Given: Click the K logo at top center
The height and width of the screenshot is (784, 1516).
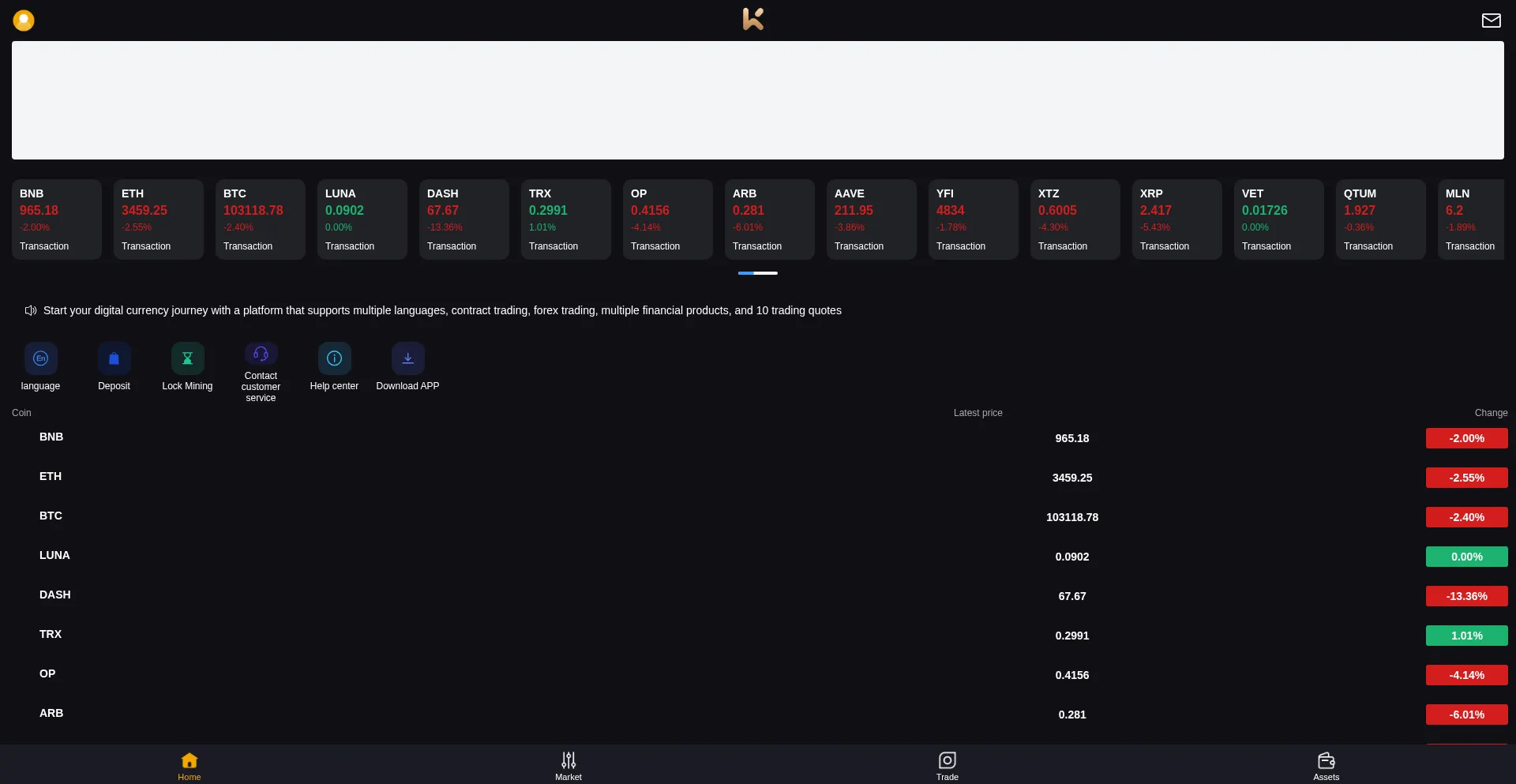Looking at the screenshot, I should pyautogui.click(x=753, y=19).
